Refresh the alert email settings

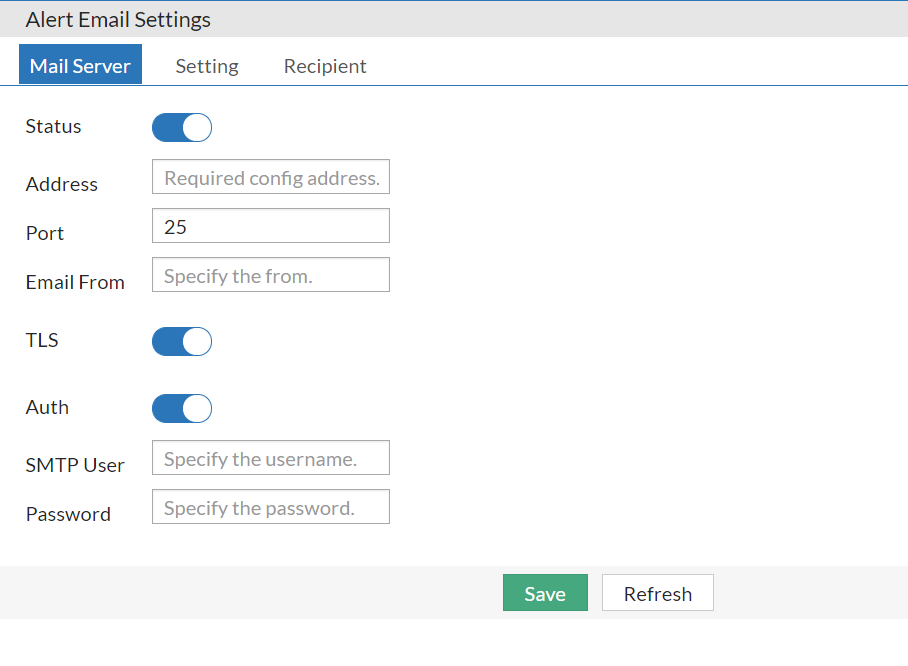[x=657, y=592]
